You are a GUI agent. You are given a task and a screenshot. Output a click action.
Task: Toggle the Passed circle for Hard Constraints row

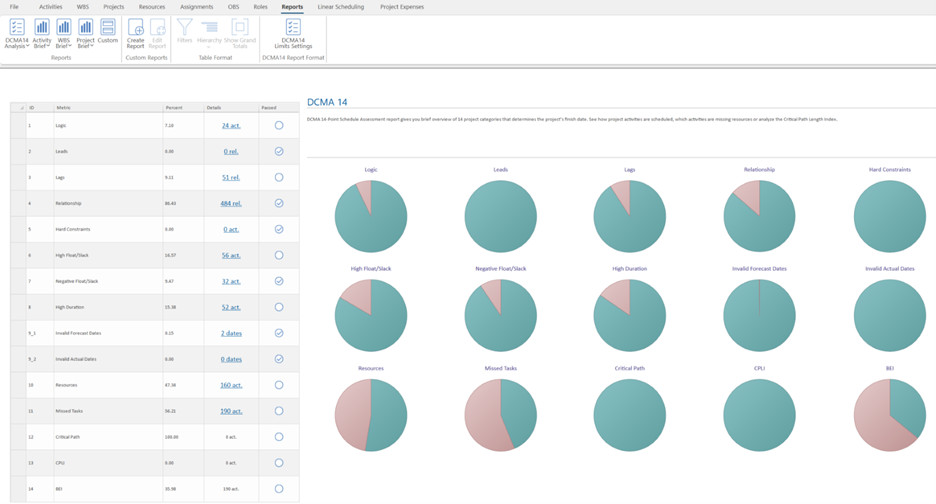[279, 229]
